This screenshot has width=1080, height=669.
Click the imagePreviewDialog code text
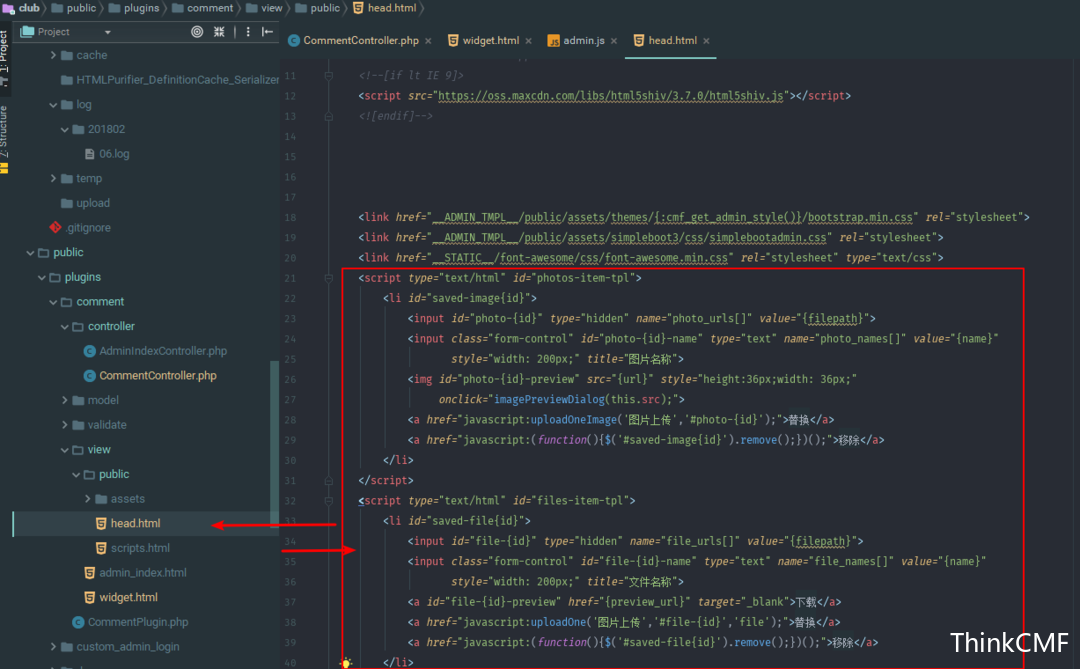coord(549,400)
